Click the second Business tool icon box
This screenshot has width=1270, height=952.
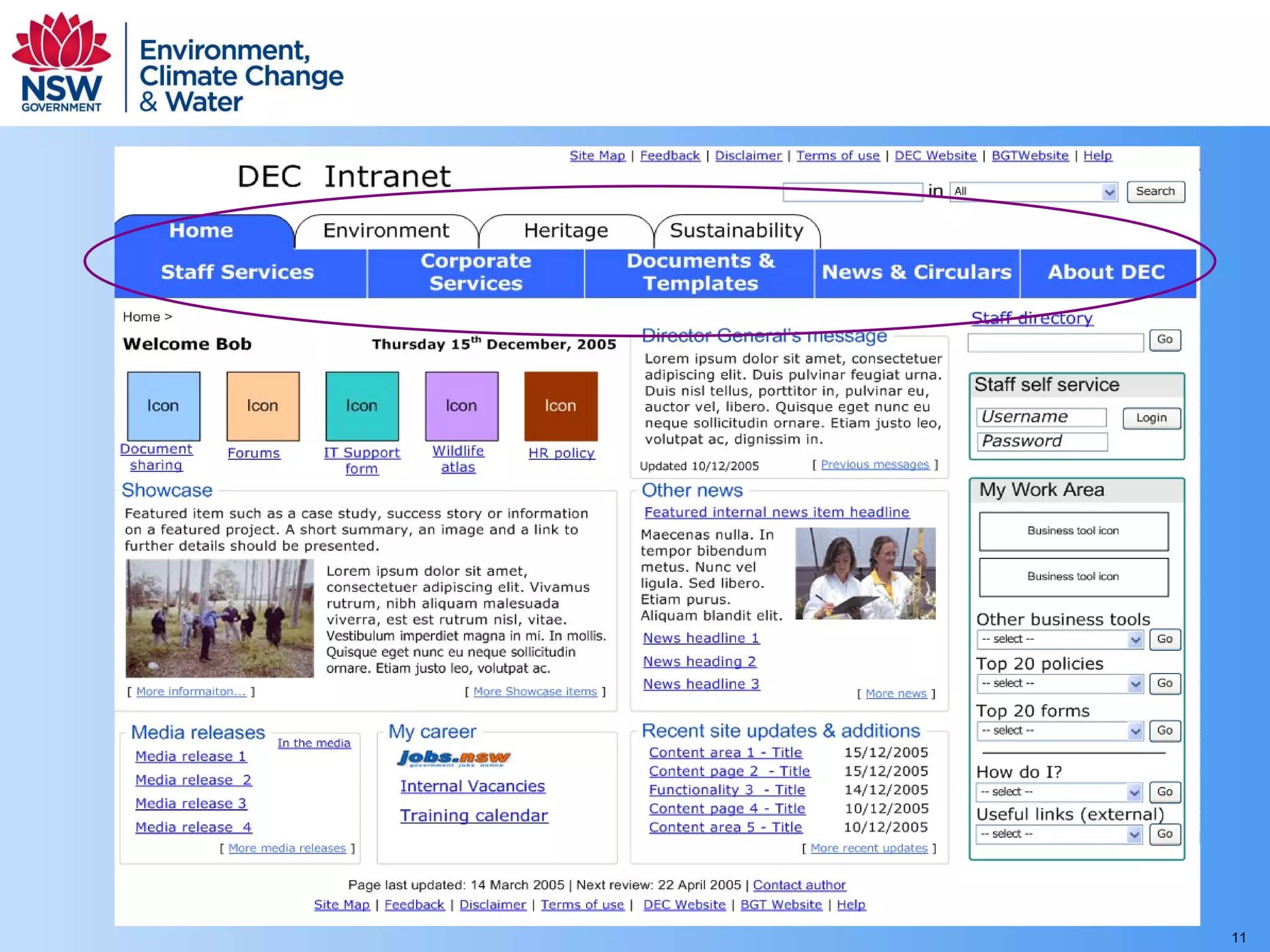pyautogui.click(x=1073, y=577)
